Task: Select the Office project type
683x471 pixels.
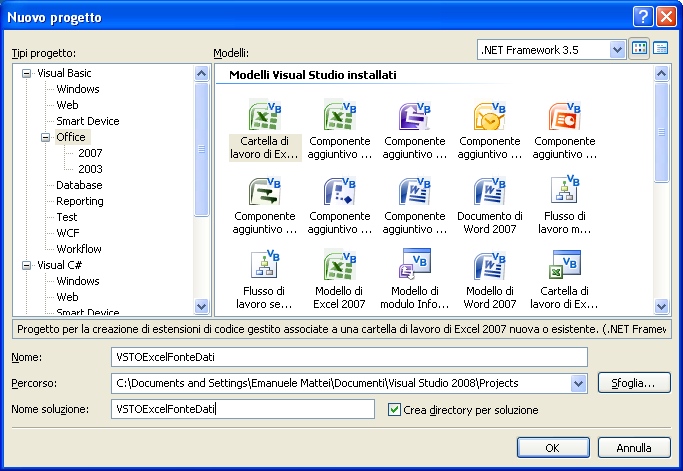Action: tap(71, 137)
